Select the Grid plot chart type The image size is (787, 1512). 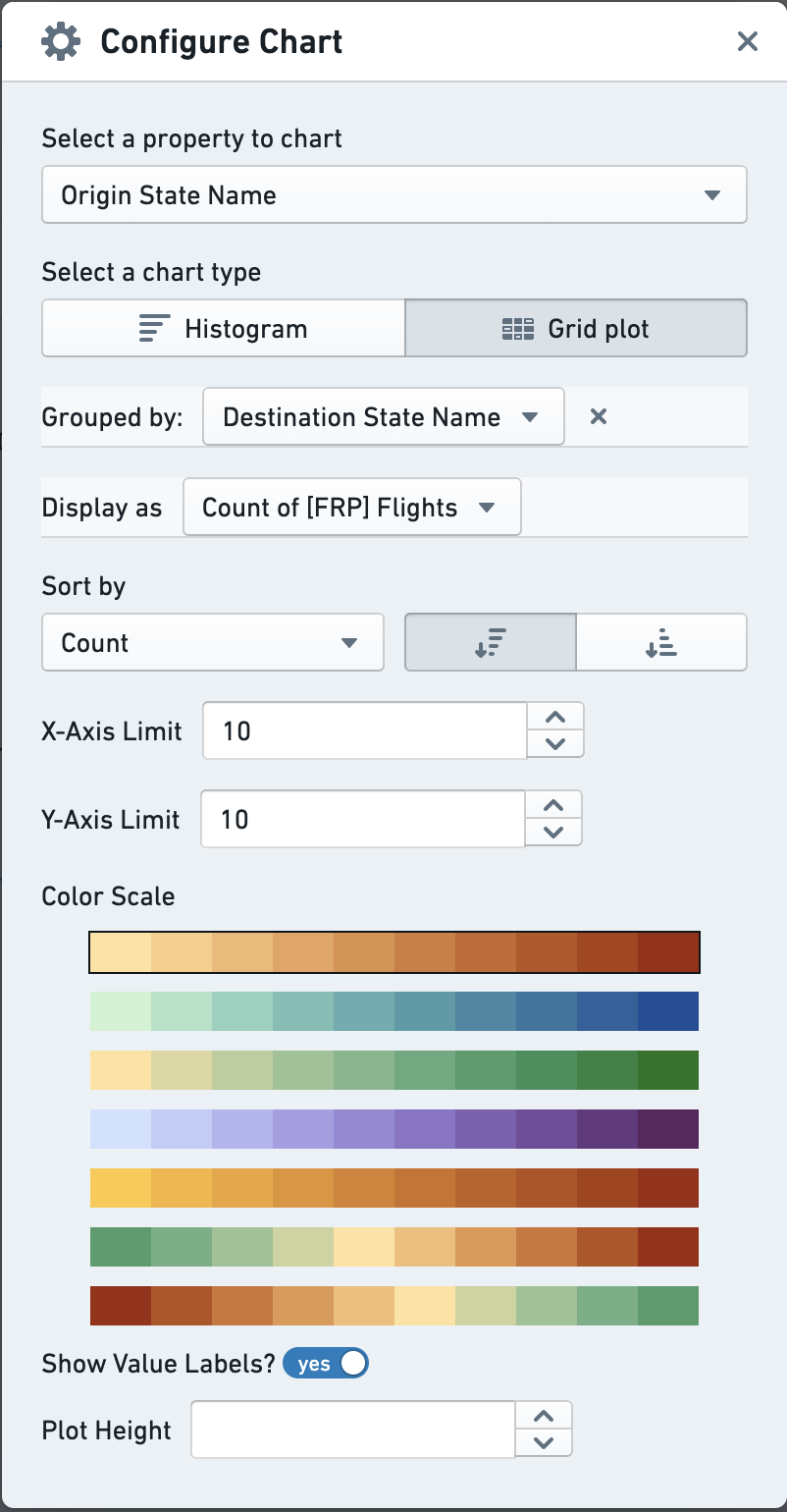pyautogui.click(x=576, y=328)
